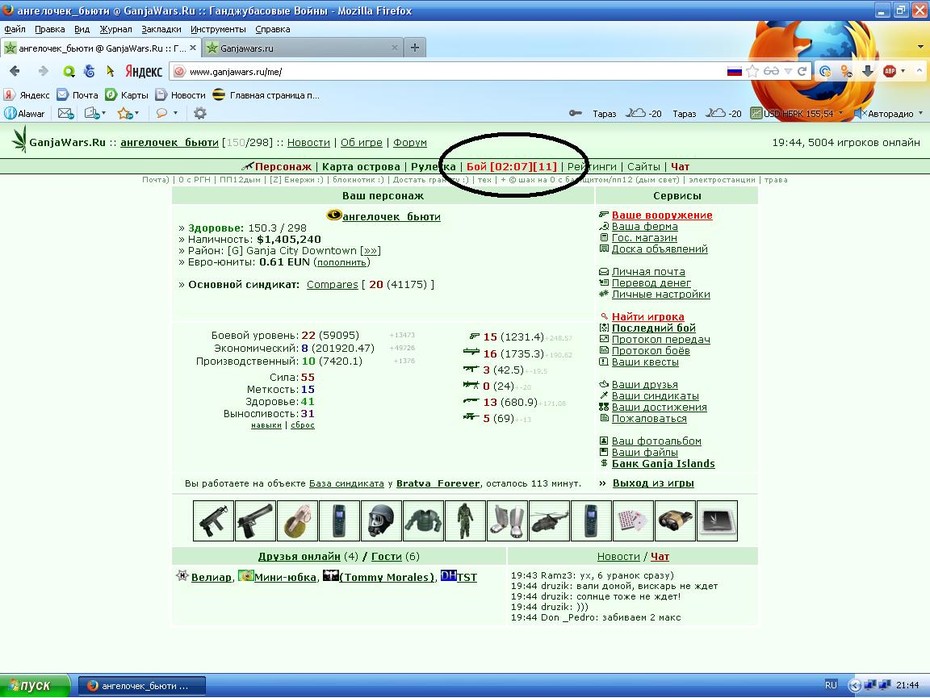Open the Ваша ферма link

[644, 227]
